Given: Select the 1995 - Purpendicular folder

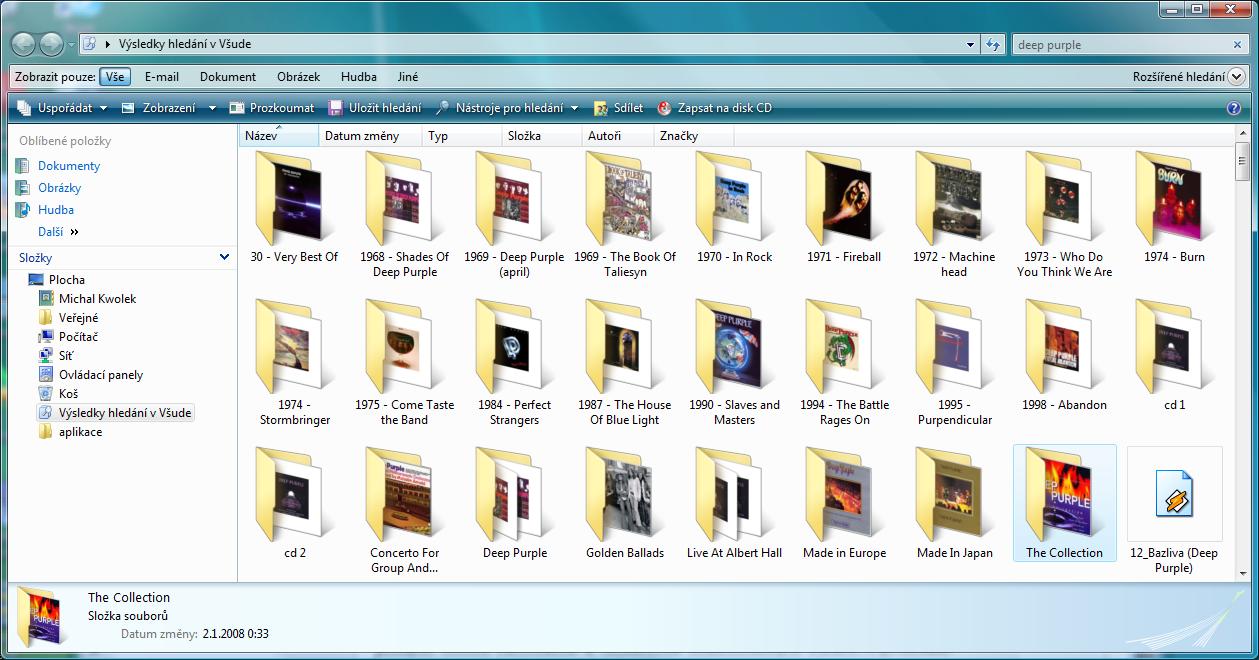Looking at the screenshot, I should pos(954,363).
